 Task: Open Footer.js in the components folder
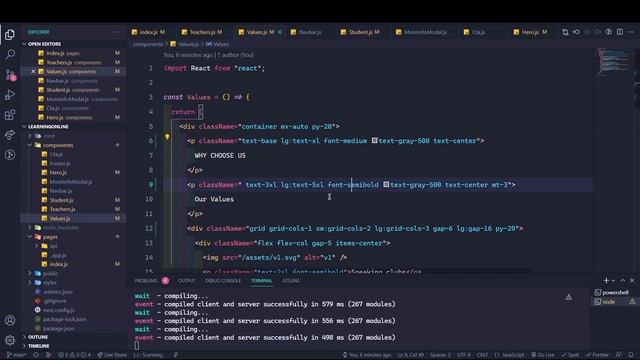click(60, 163)
